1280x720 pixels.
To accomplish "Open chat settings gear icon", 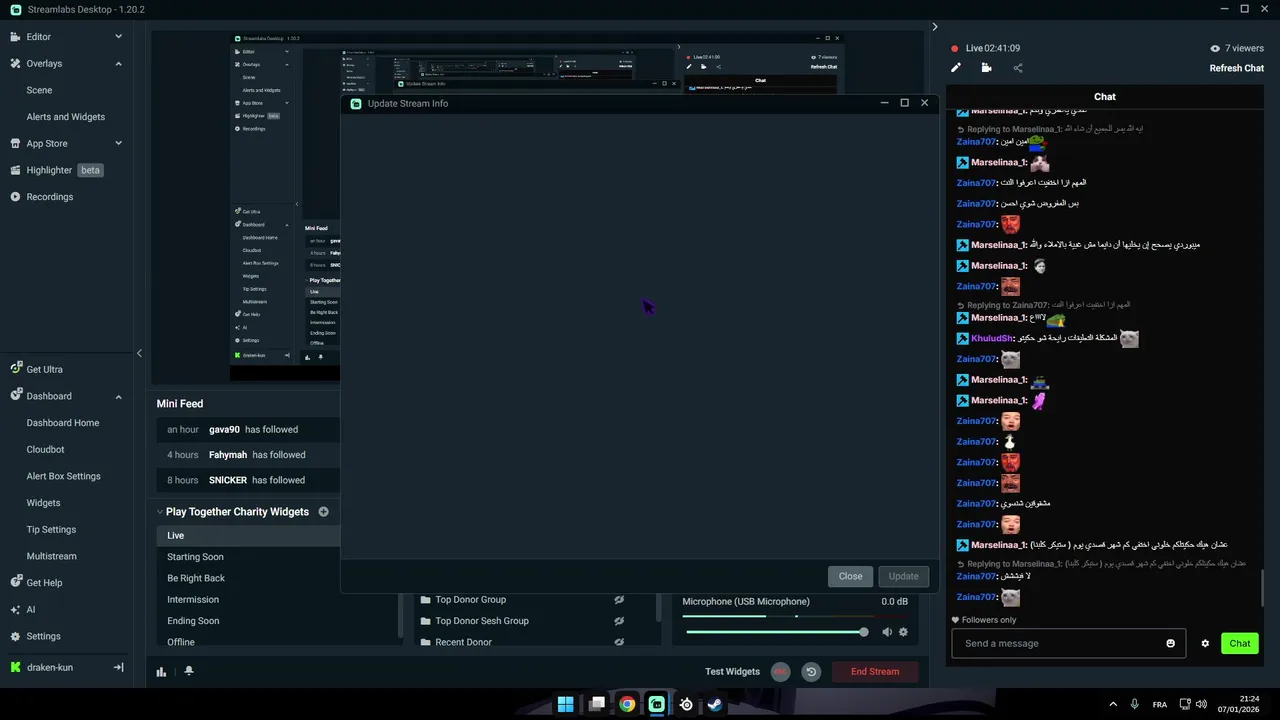I will click(x=1205, y=643).
